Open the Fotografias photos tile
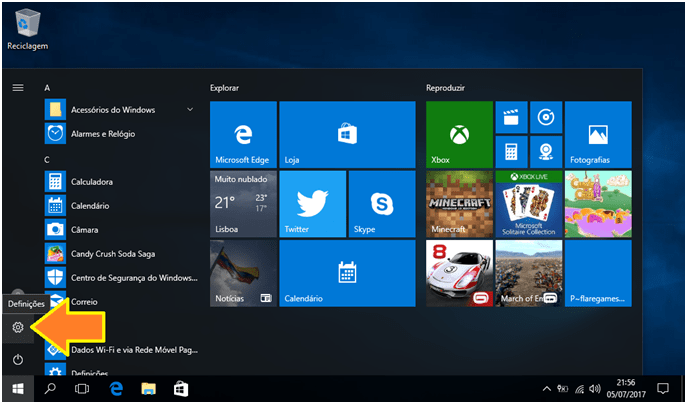The width and height of the screenshot is (687, 404). [598, 134]
